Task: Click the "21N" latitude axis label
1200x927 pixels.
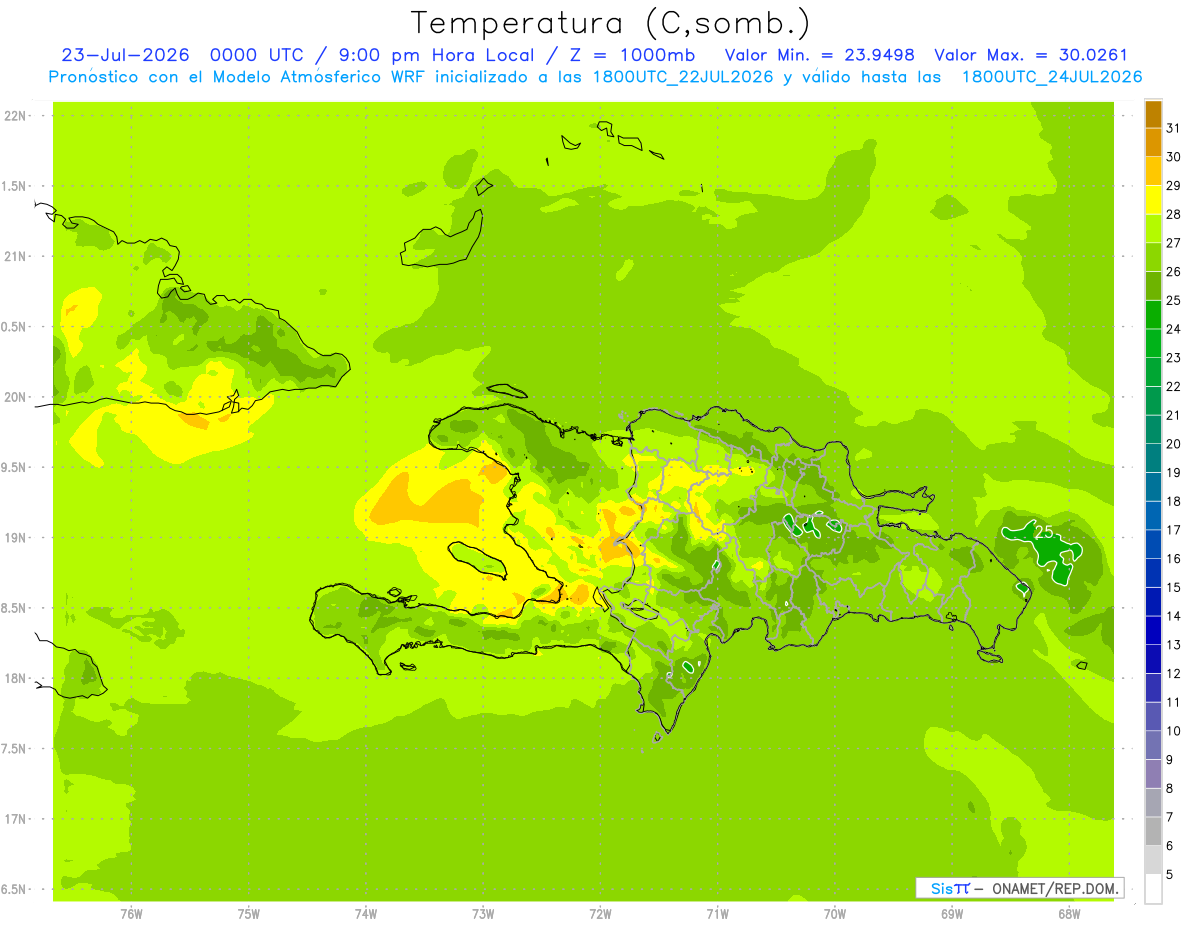Action: tap(15, 256)
